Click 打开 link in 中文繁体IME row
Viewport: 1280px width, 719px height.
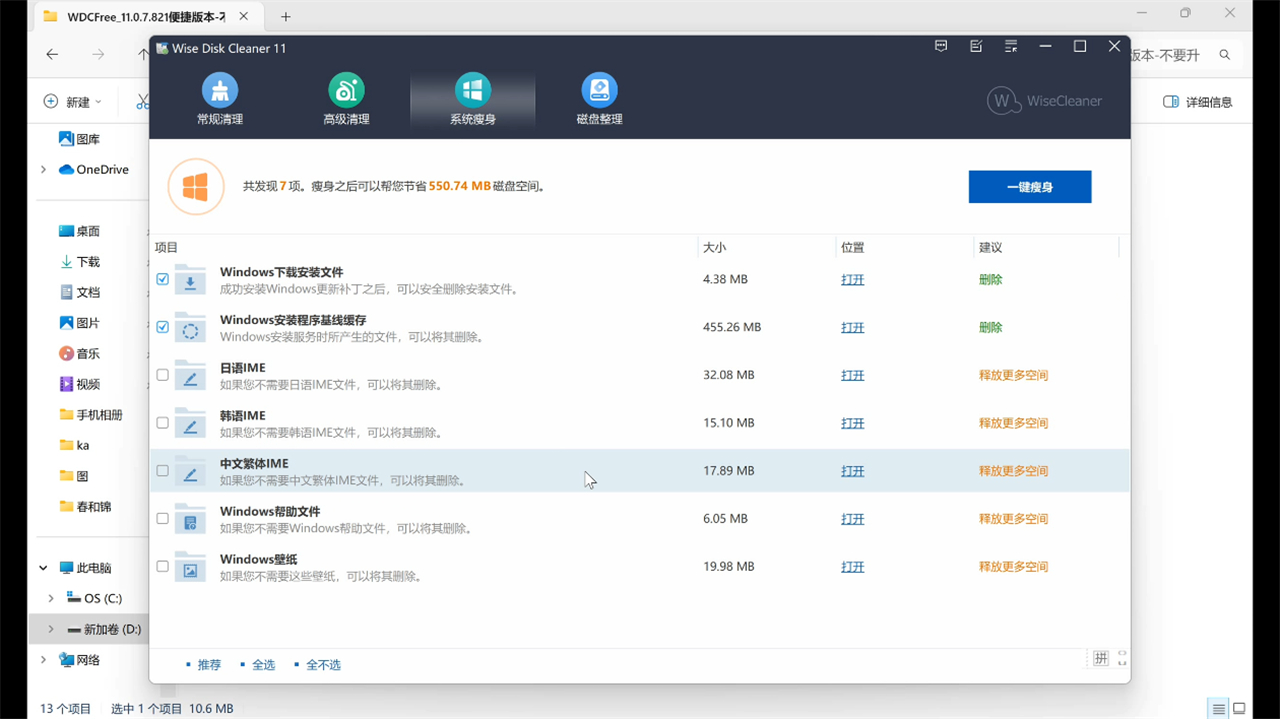coord(852,471)
